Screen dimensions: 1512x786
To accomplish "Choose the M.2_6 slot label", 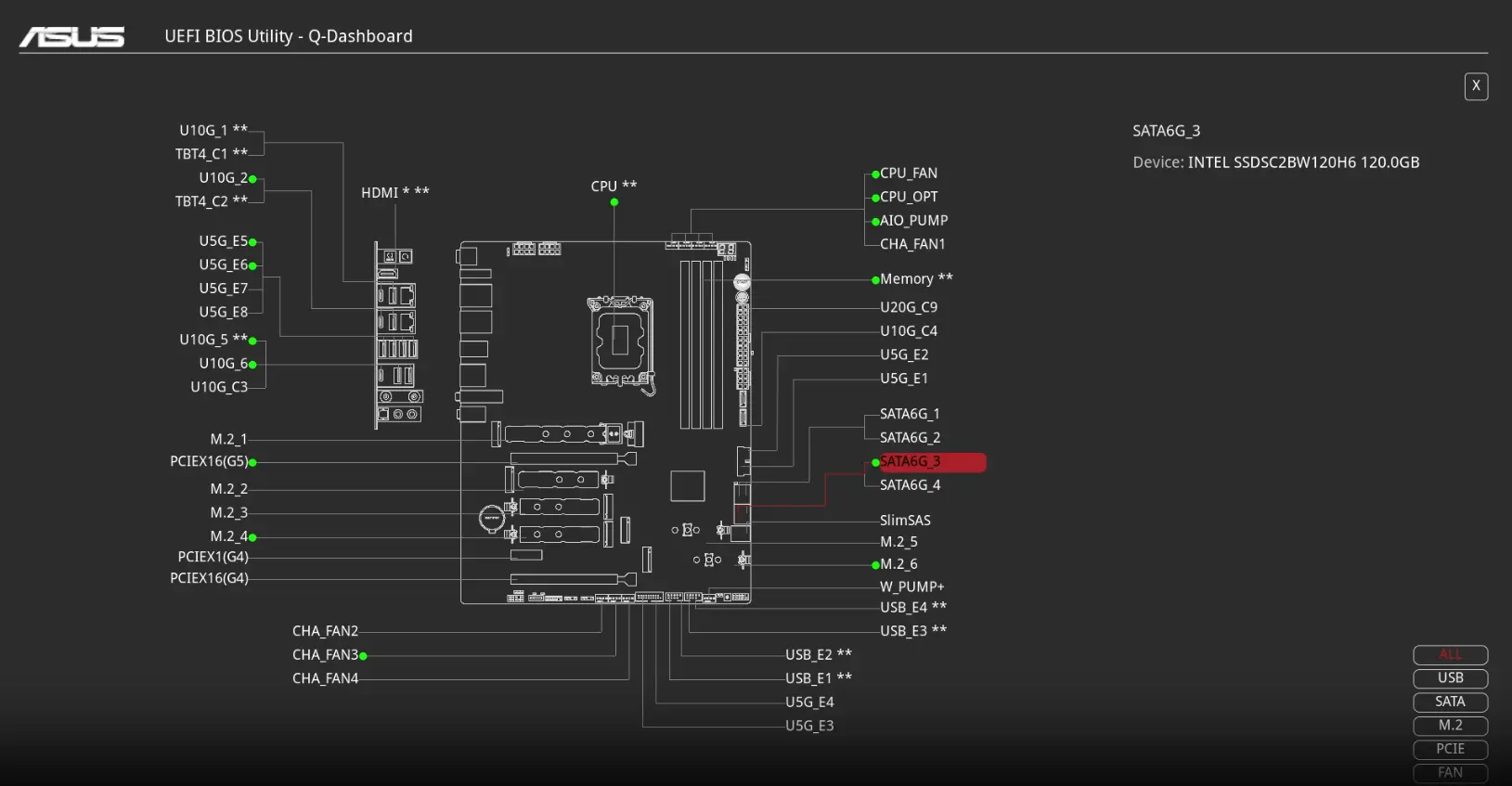I will point(898,564).
